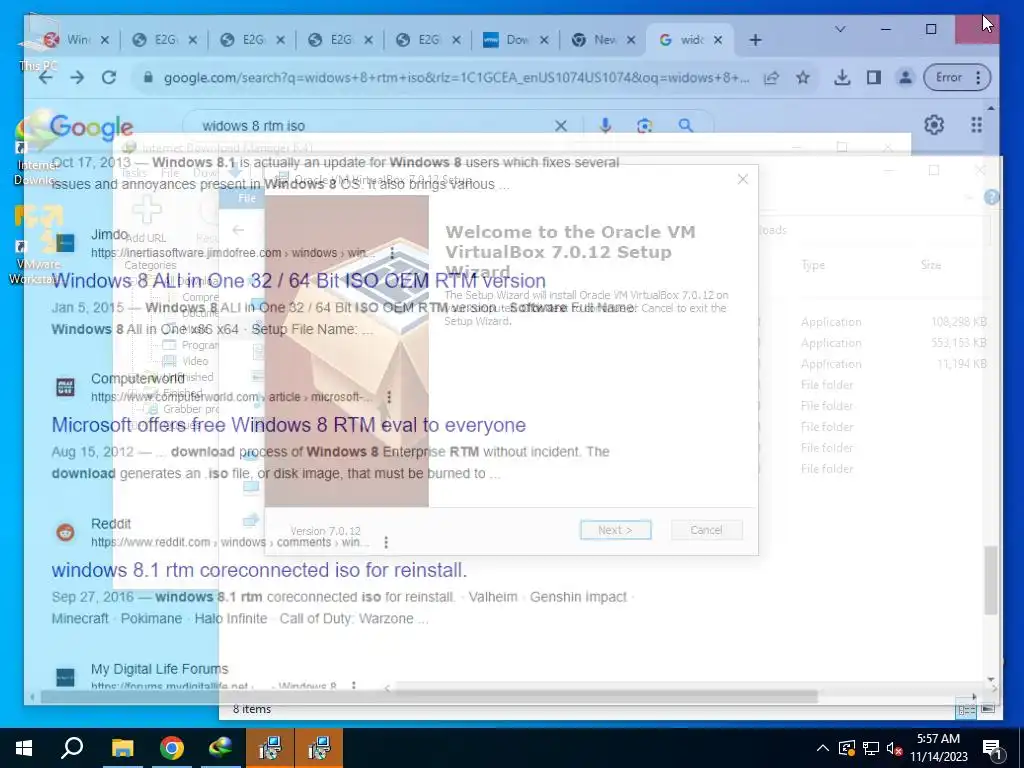Click the Google logo

click(91, 127)
